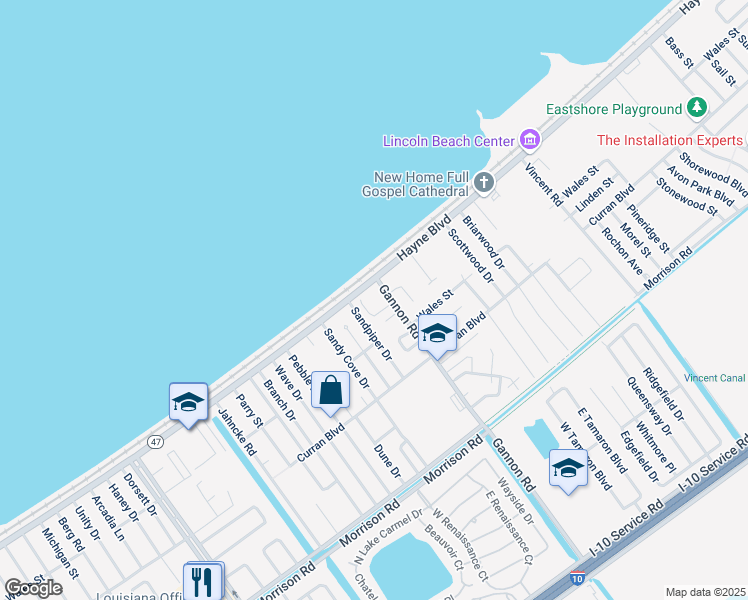
Task: Click the Vincent Canal label
Action: (x=714, y=378)
